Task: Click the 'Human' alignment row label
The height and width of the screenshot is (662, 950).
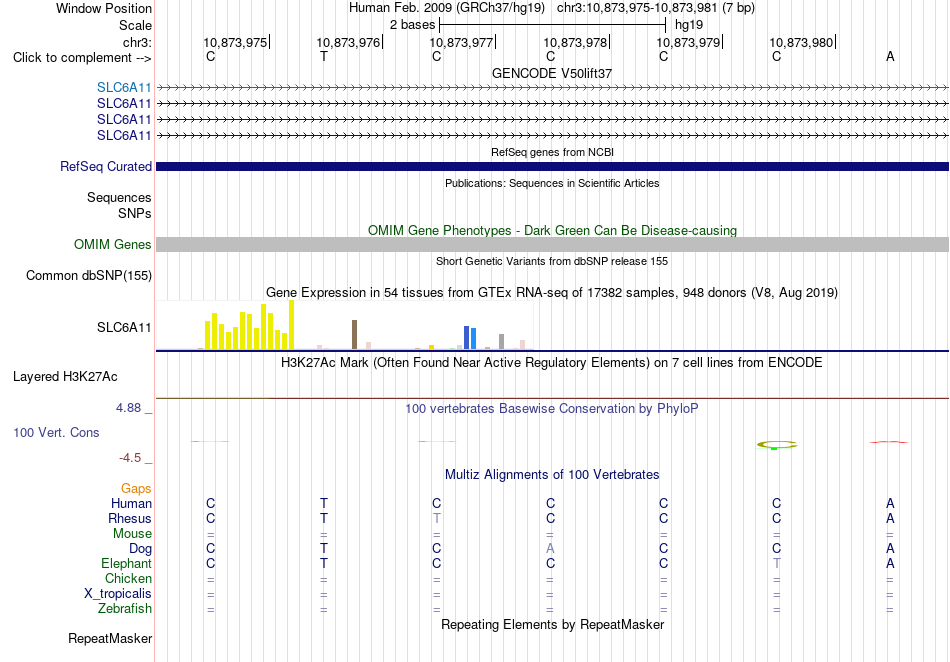Action: (131, 504)
